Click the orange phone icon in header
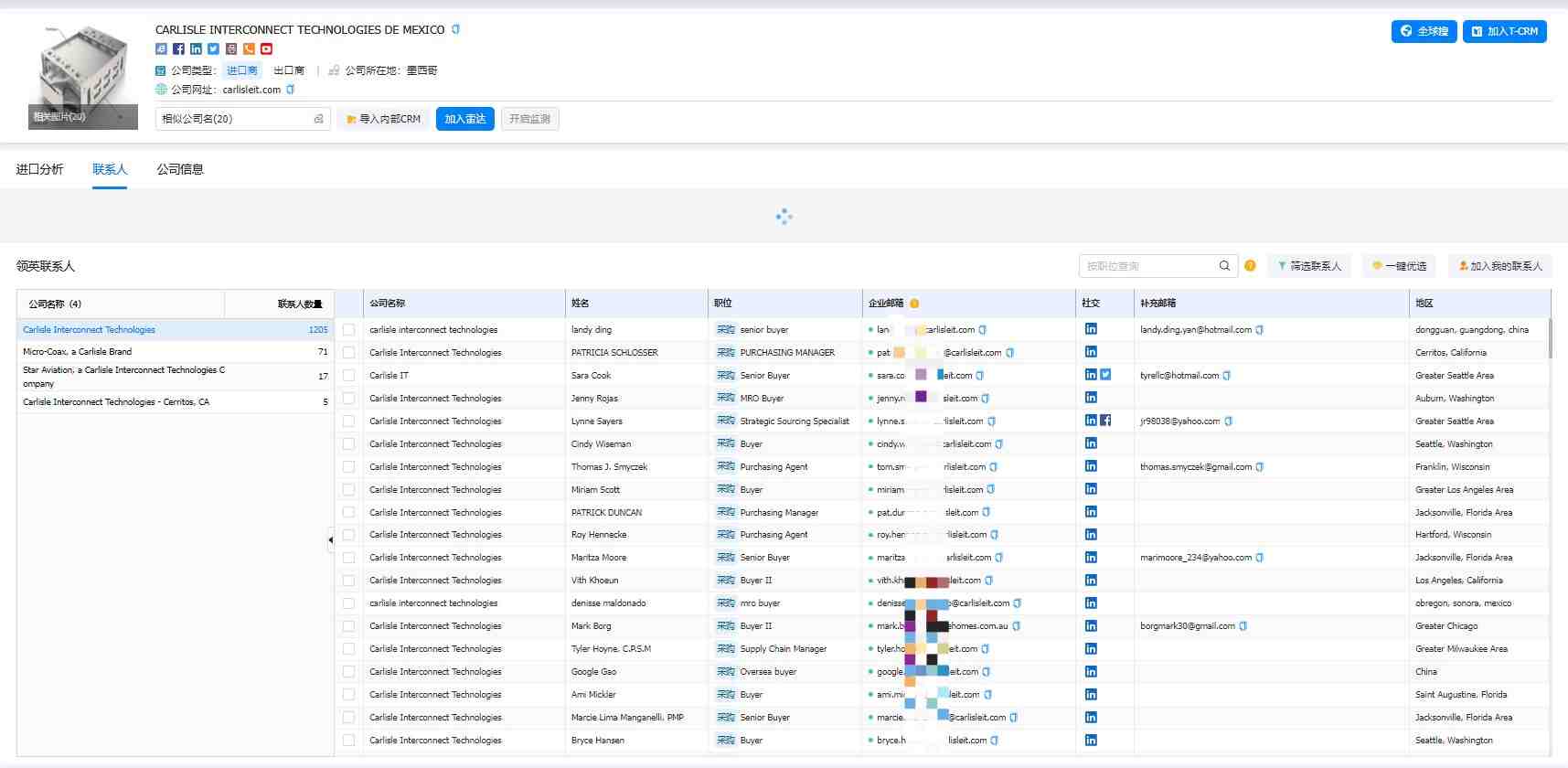 249,49
